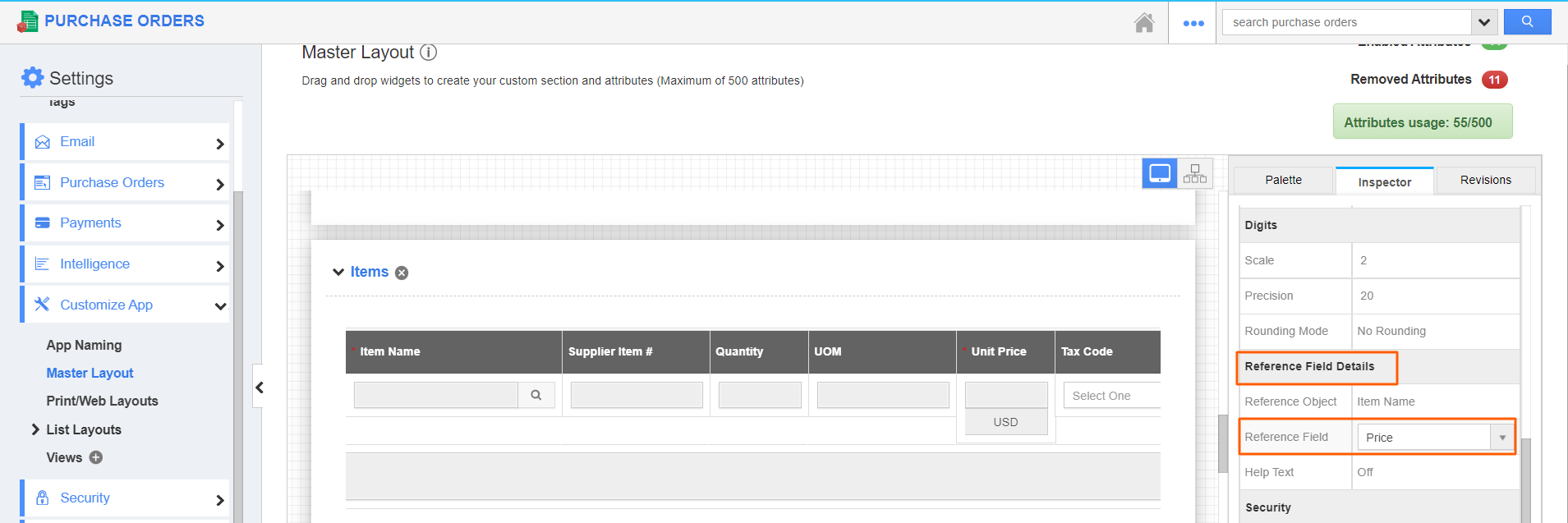
Task: Expand the List Layouts tree item
Action: point(35,429)
